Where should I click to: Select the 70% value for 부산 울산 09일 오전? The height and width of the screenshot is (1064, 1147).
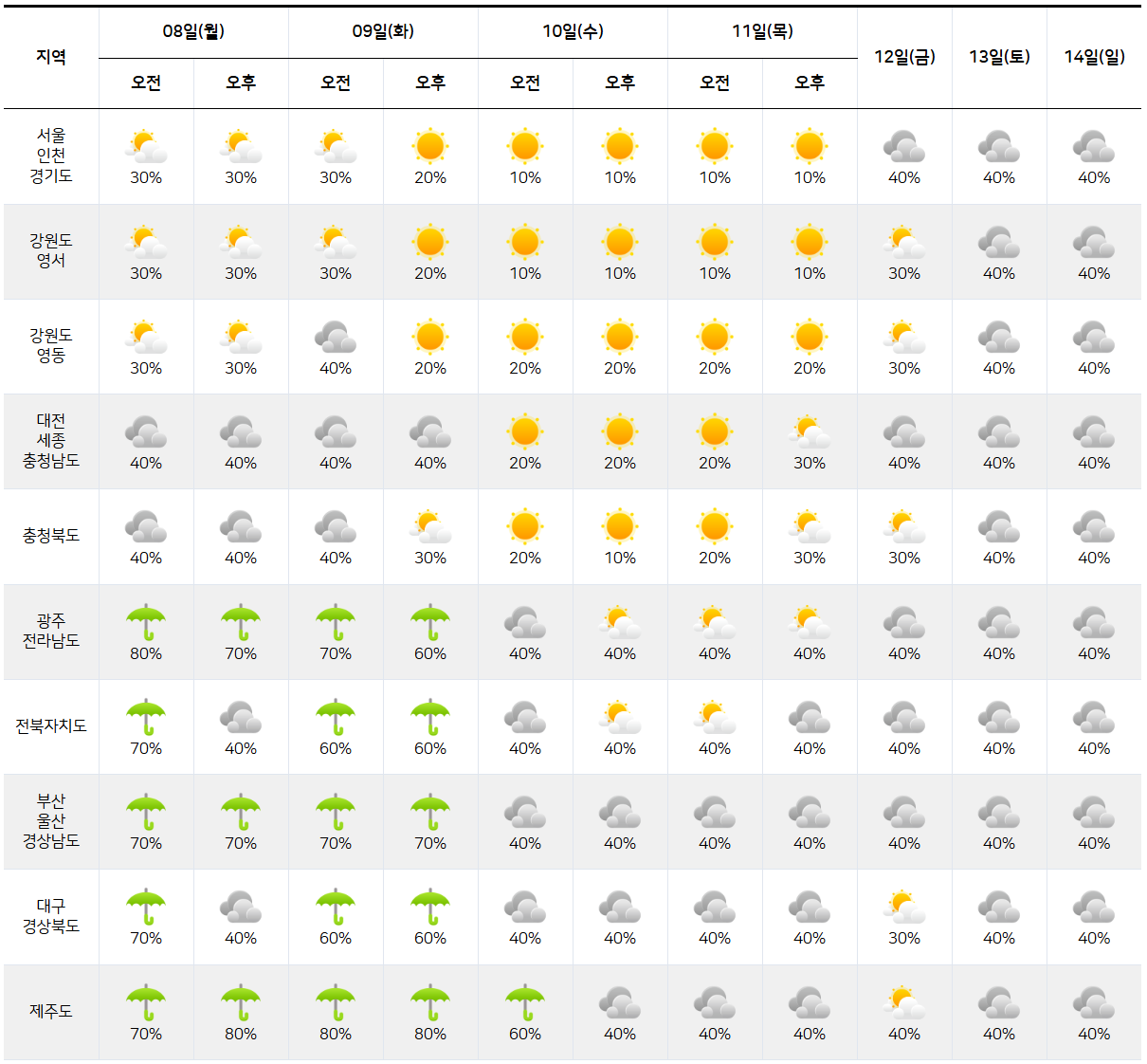point(336,843)
